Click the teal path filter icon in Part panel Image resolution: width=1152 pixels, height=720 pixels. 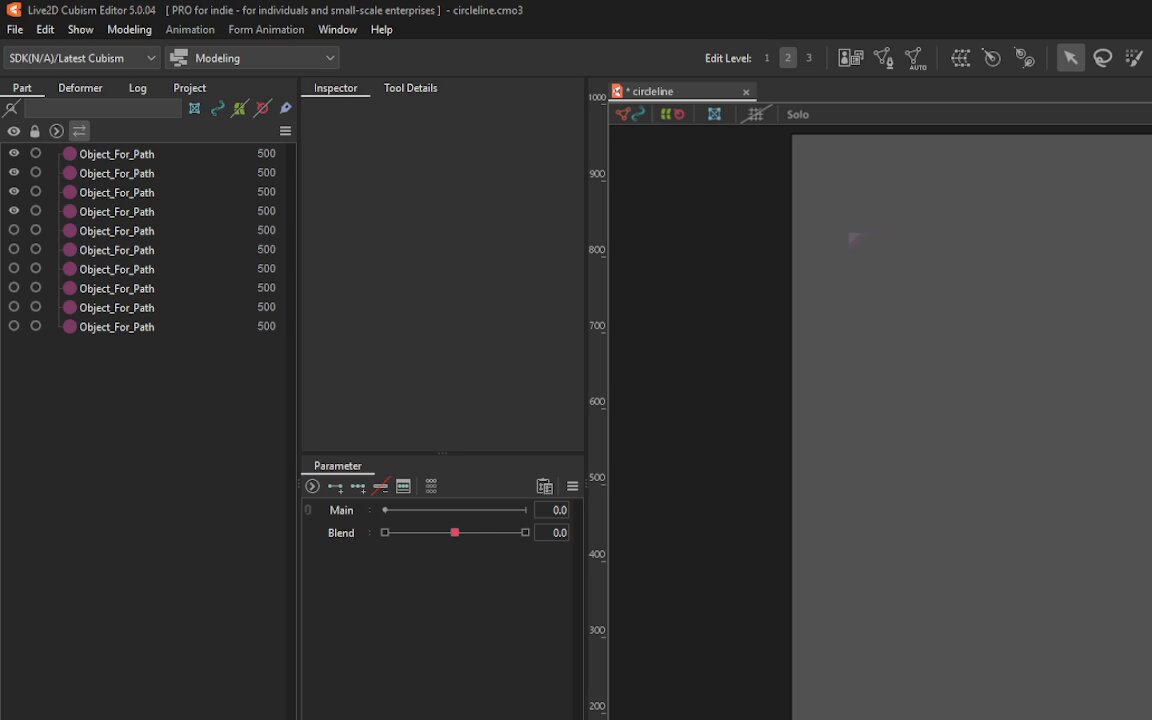point(217,109)
